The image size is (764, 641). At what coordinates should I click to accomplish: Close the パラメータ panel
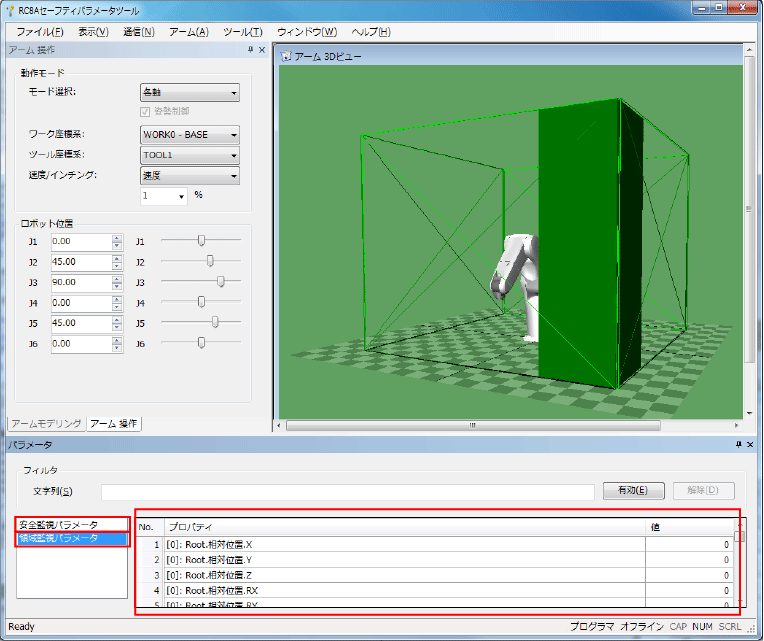[751, 444]
